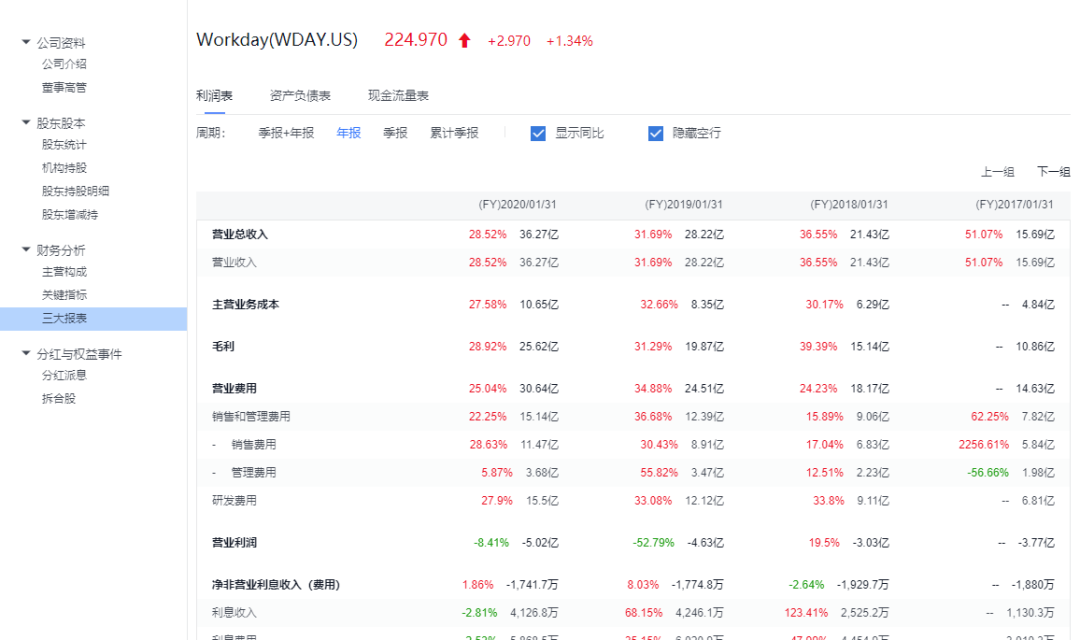Click the +1.34% change value
Image resolution: width=1080 pixels, height=640 pixels.
click(570, 41)
